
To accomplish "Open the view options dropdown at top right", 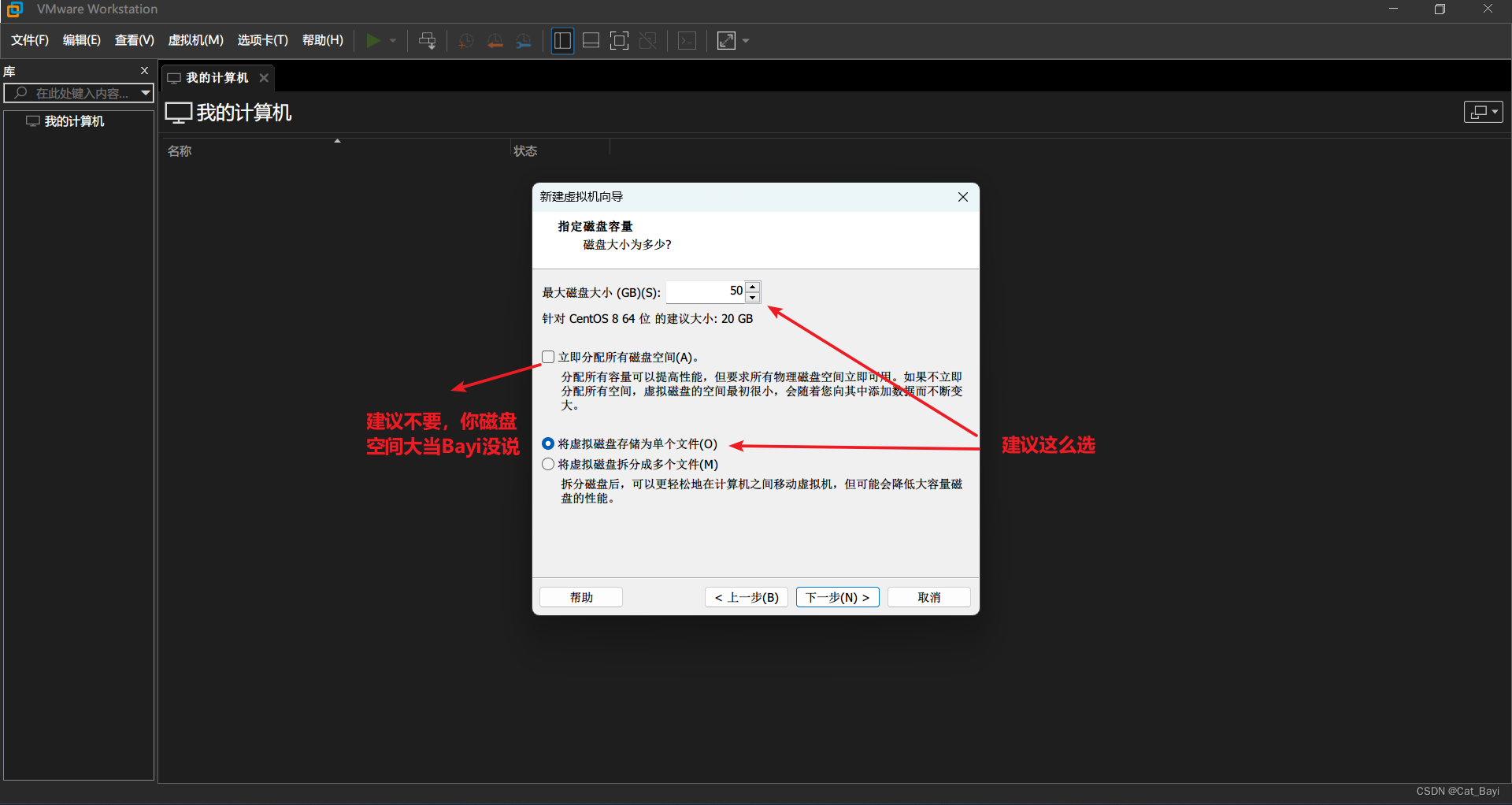I will coord(1484,112).
